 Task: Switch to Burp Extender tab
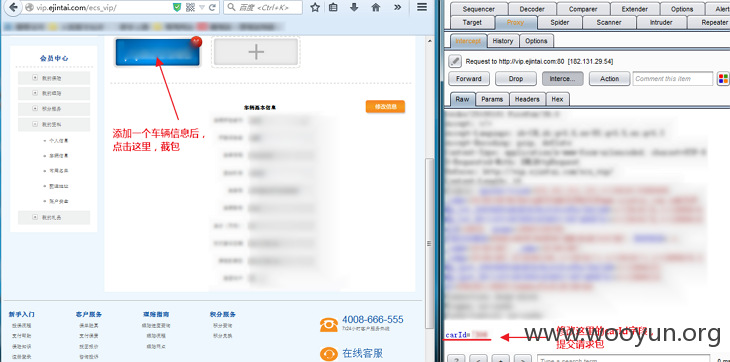tap(635, 9)
